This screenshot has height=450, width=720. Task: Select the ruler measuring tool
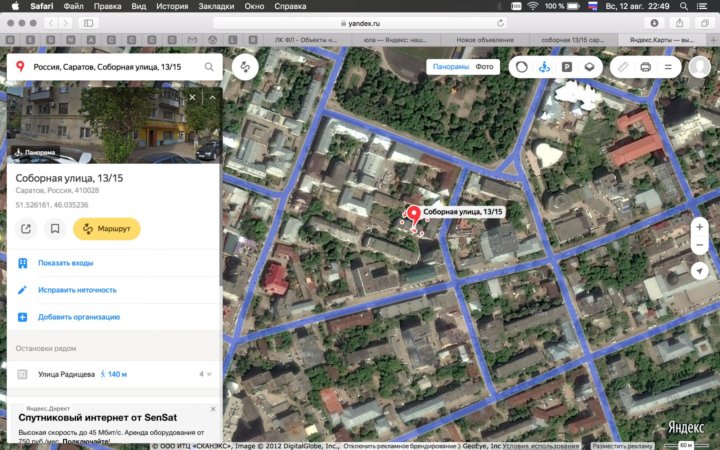pyautogui.click(x=623, y=67)
